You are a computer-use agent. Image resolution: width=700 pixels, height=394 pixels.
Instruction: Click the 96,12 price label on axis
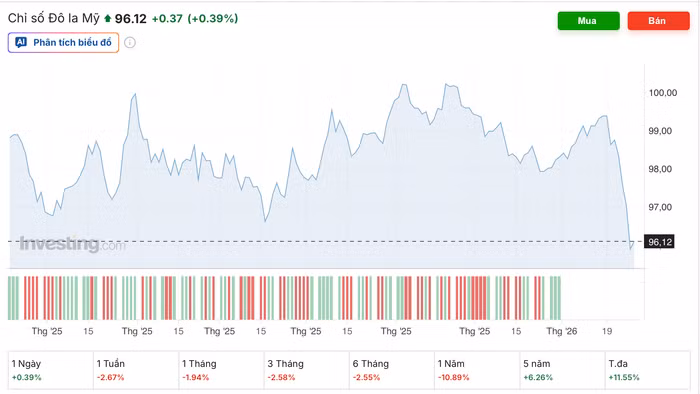click(x=659, y=242)
